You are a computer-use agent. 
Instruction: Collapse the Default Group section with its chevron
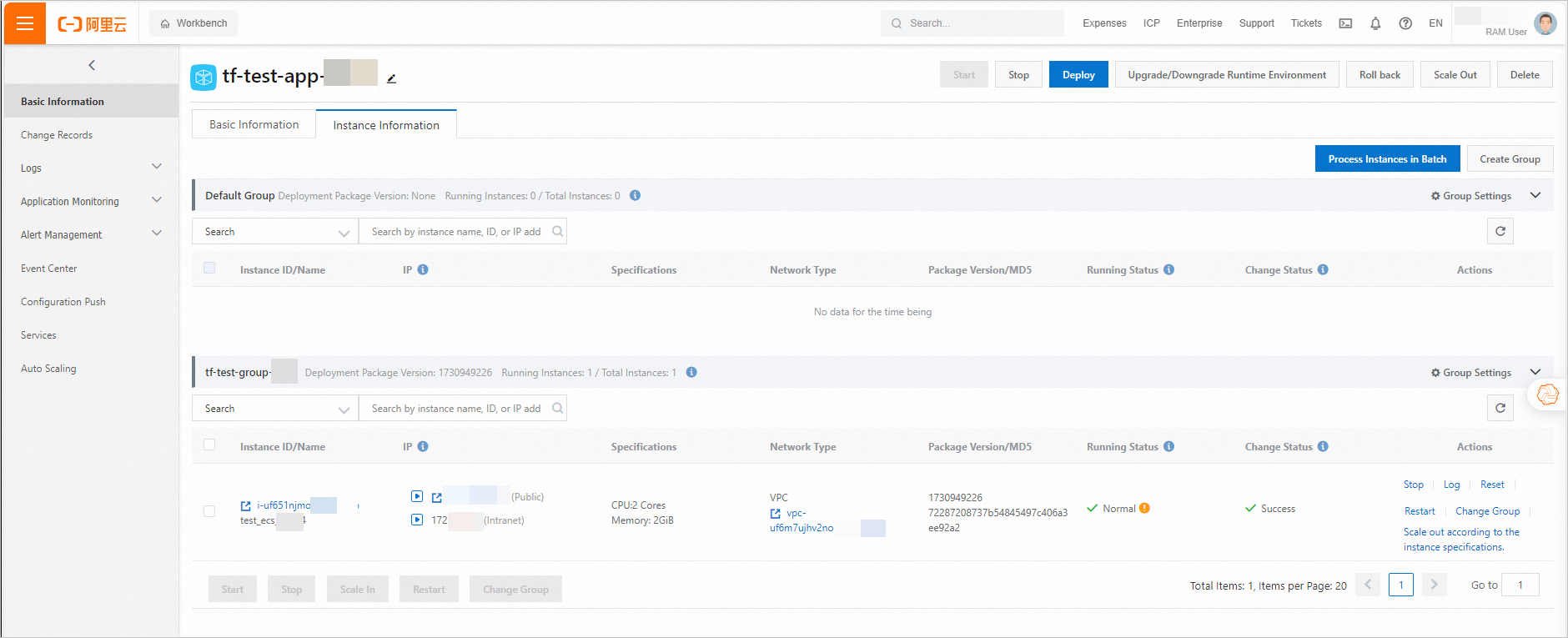tap(1535, 195)
